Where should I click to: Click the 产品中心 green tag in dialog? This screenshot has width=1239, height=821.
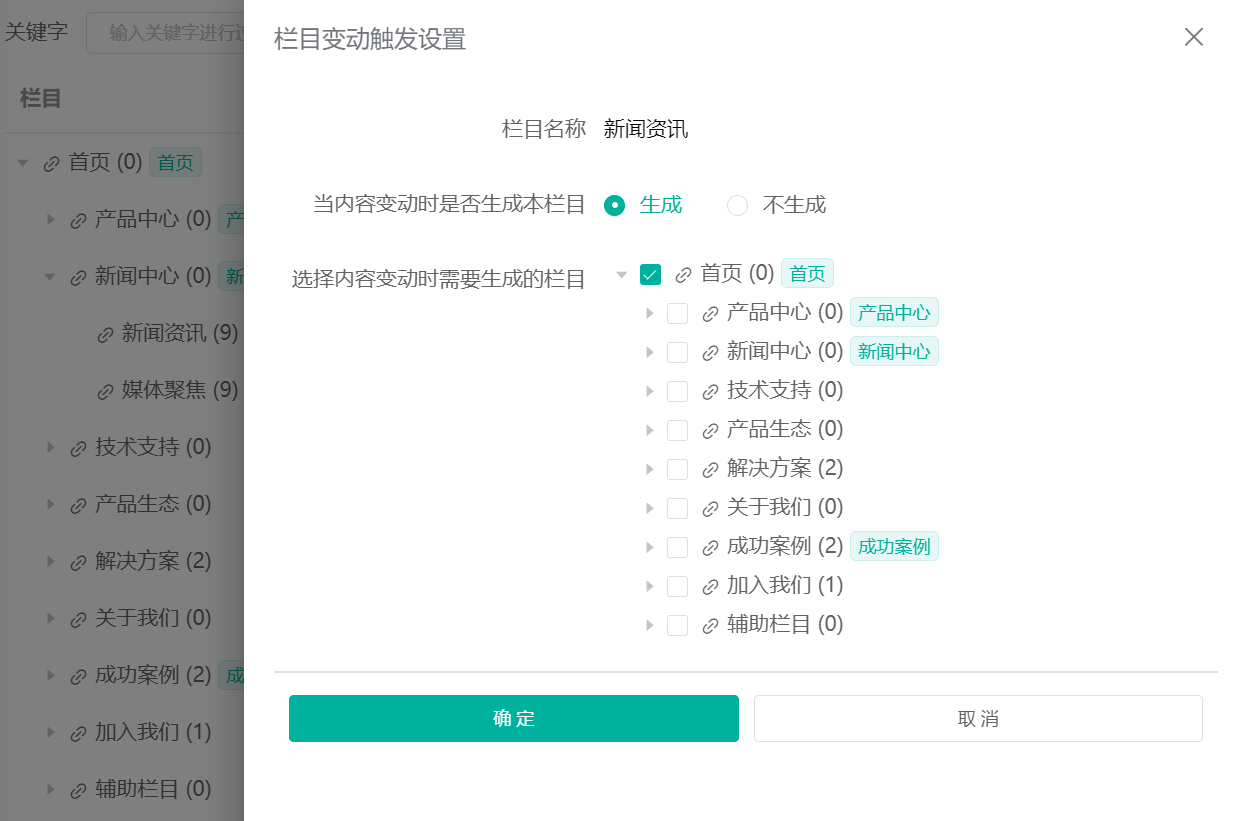click(x=894, y=312)
